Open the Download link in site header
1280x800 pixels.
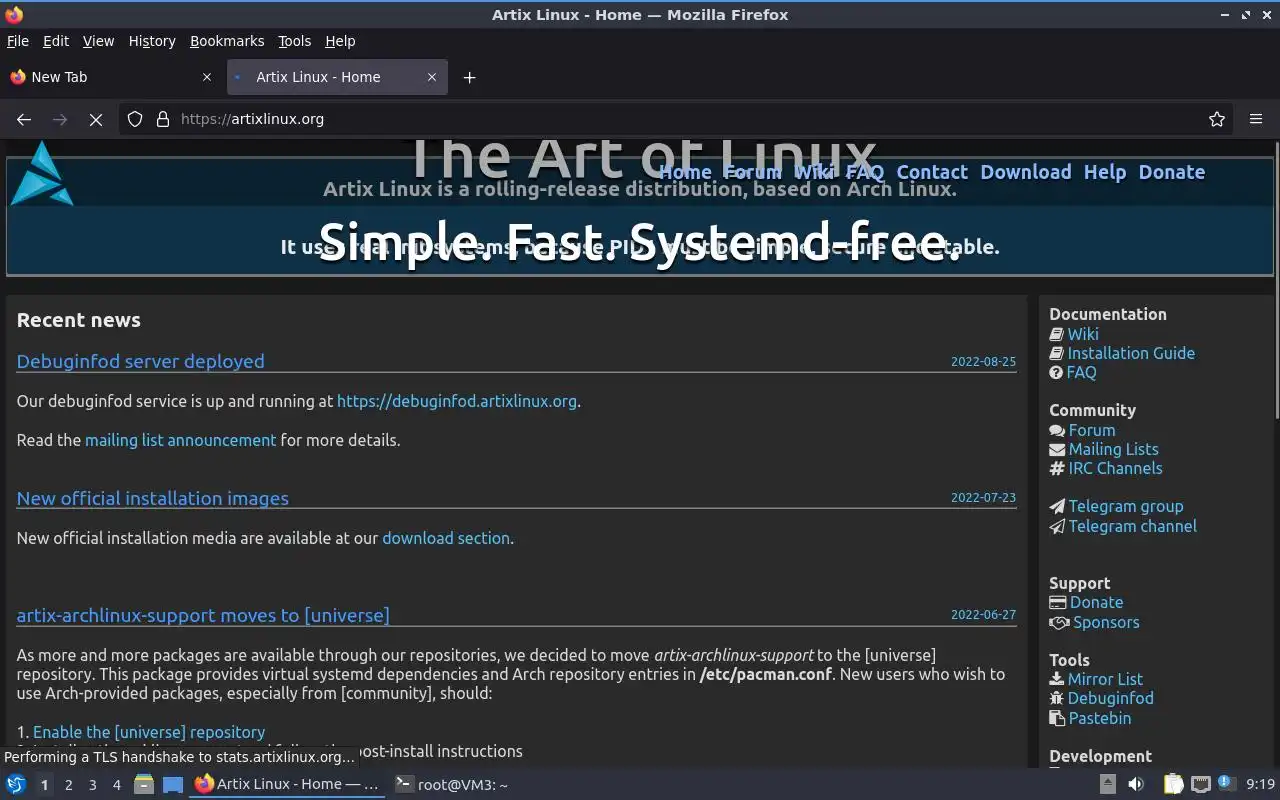(1026, 172)
